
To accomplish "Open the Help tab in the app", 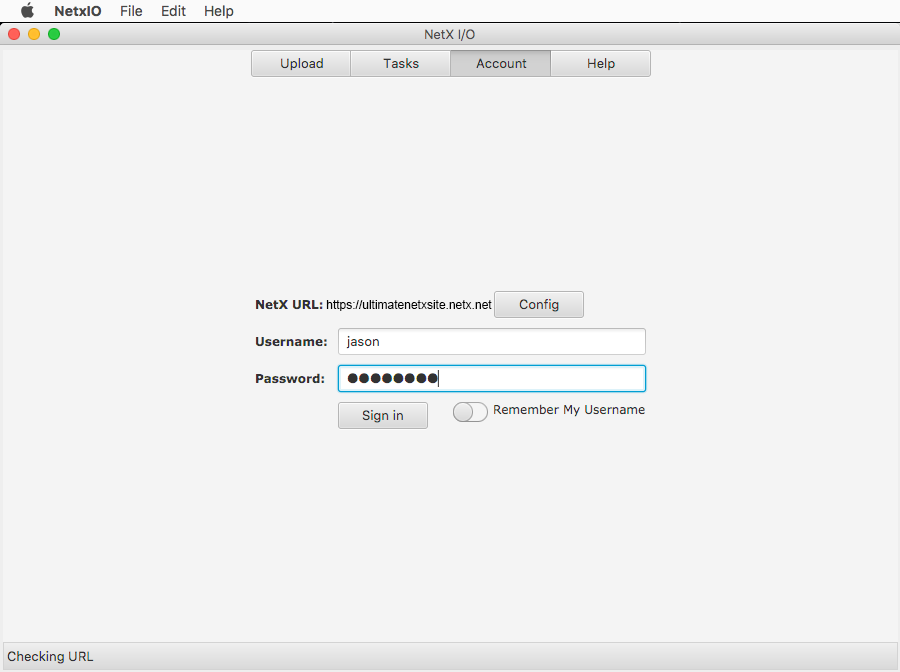I will pyautogui.click(x=601, y=63).
